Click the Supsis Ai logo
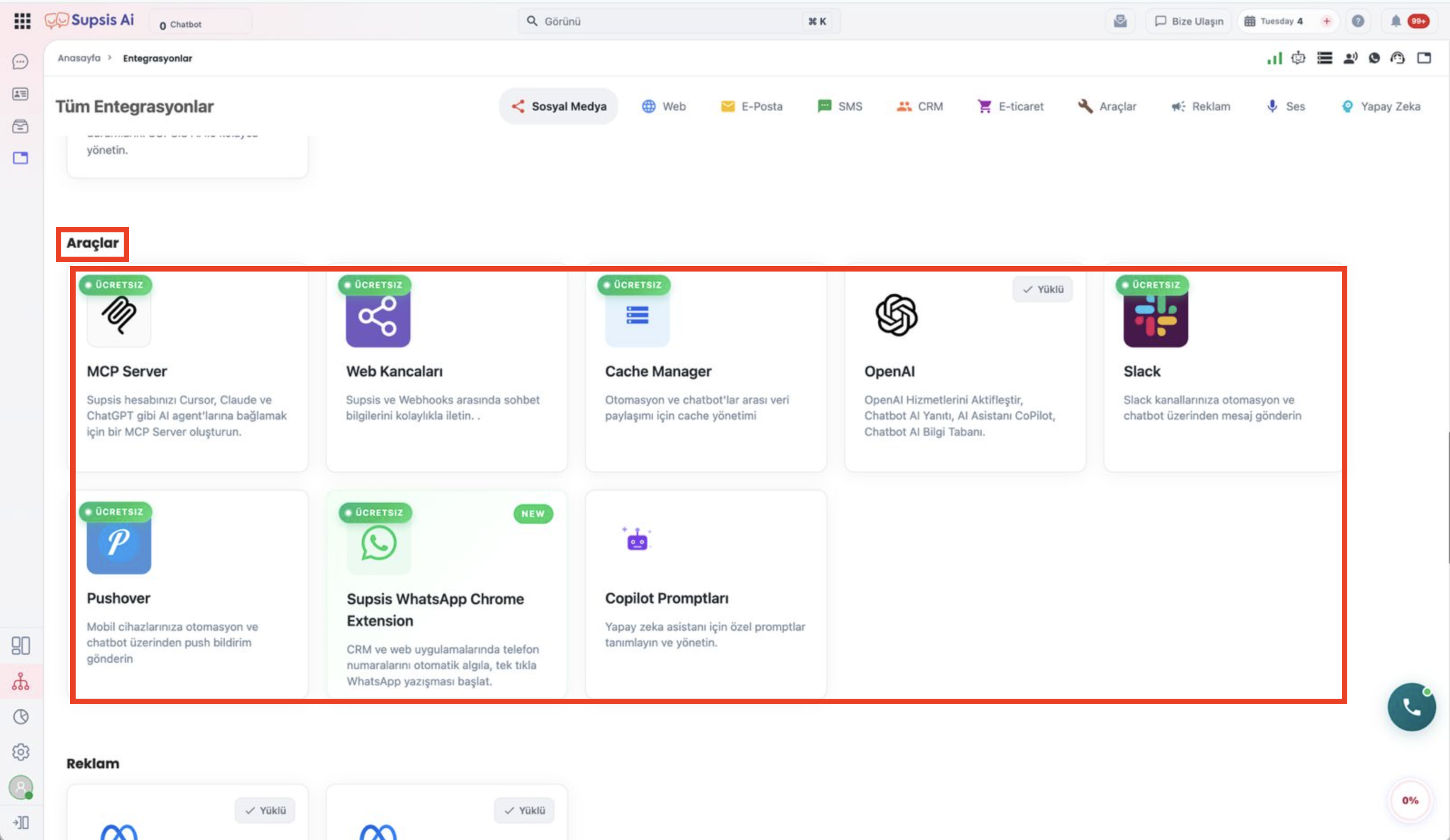This screenshot has height=840, width=1450. tap(89, 21)
